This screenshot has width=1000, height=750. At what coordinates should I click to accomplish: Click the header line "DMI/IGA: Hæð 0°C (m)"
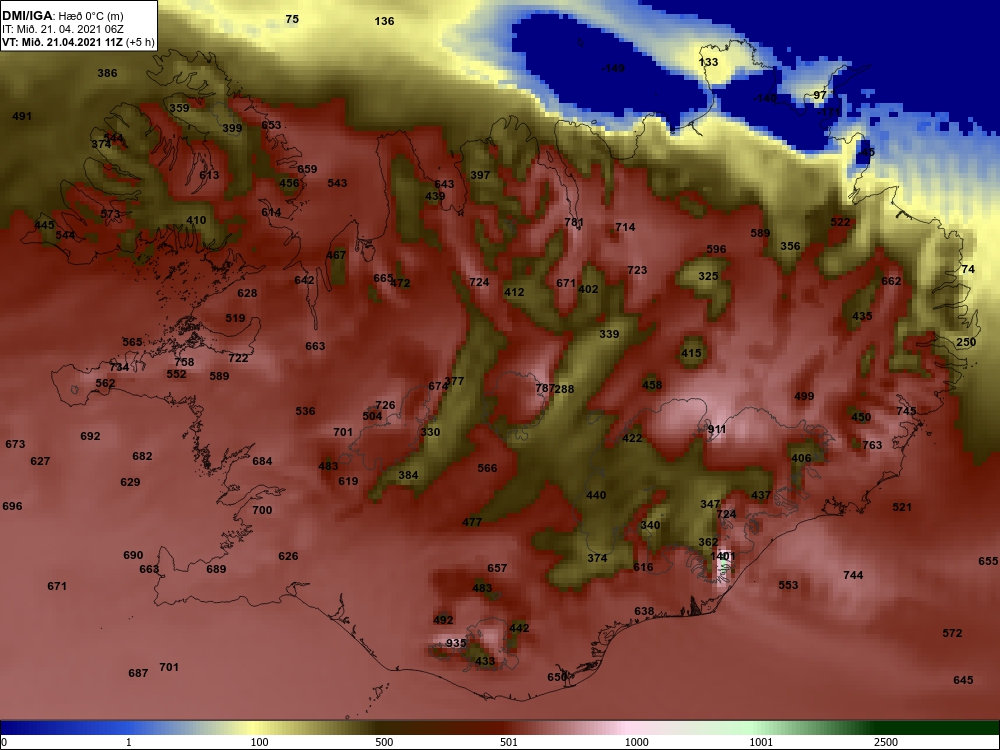[x=62, y=16]
